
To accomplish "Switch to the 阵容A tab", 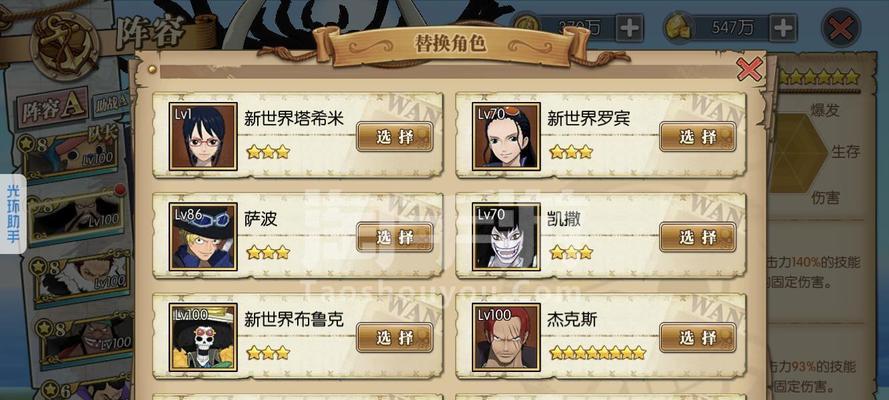I will pyautogui.click(x=53, y=108).
